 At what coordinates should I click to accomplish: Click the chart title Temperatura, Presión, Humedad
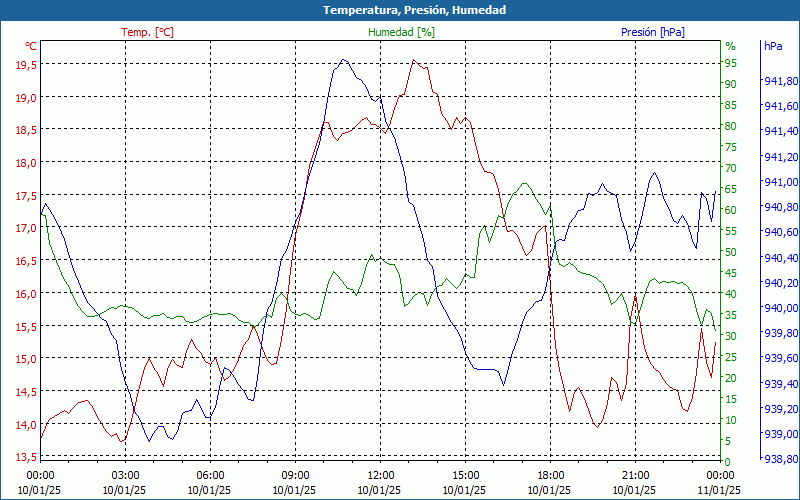coord(414,10)
